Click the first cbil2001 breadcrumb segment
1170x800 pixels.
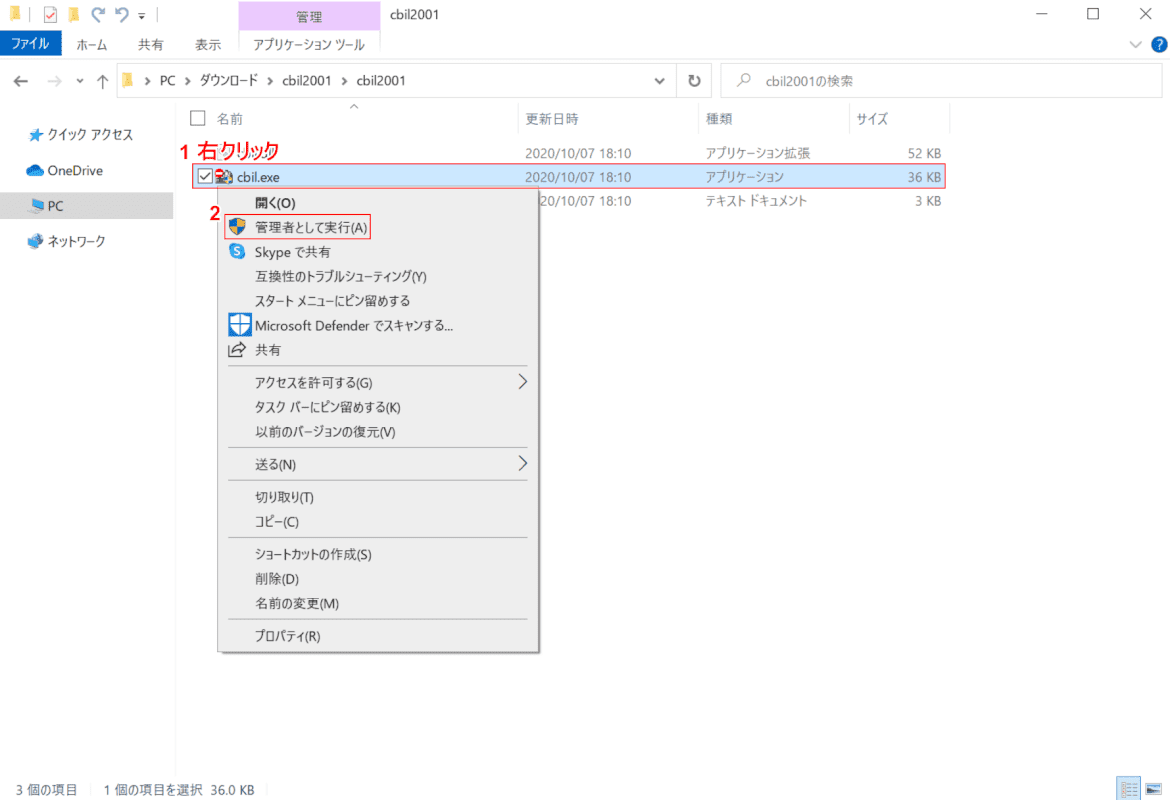(307, 81)
